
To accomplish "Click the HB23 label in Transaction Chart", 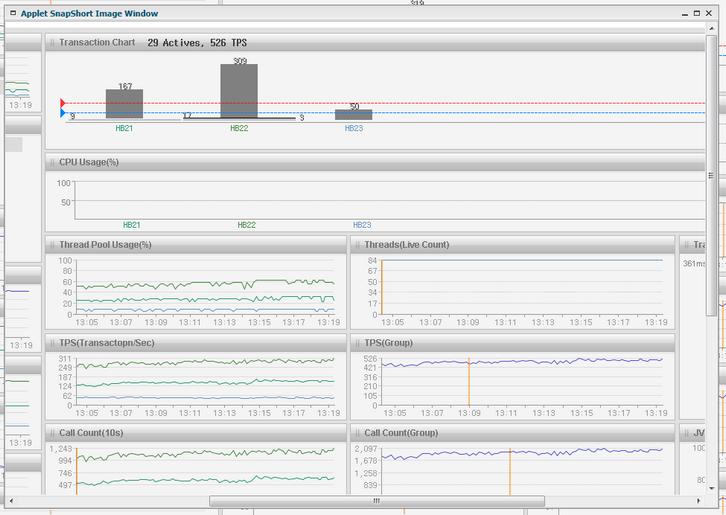I will 354,128.
